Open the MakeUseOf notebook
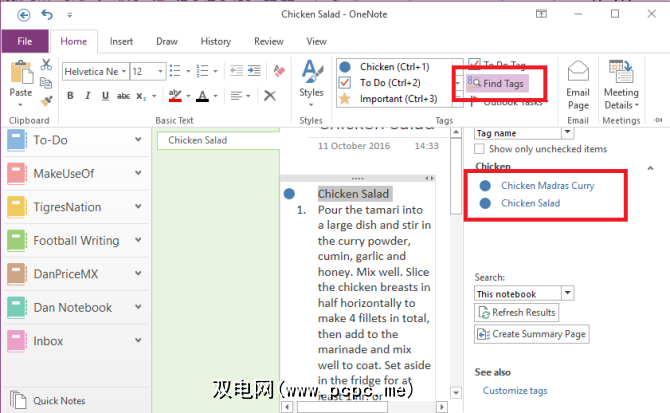This screenshot has width=670, height=413. coord(76,173)
